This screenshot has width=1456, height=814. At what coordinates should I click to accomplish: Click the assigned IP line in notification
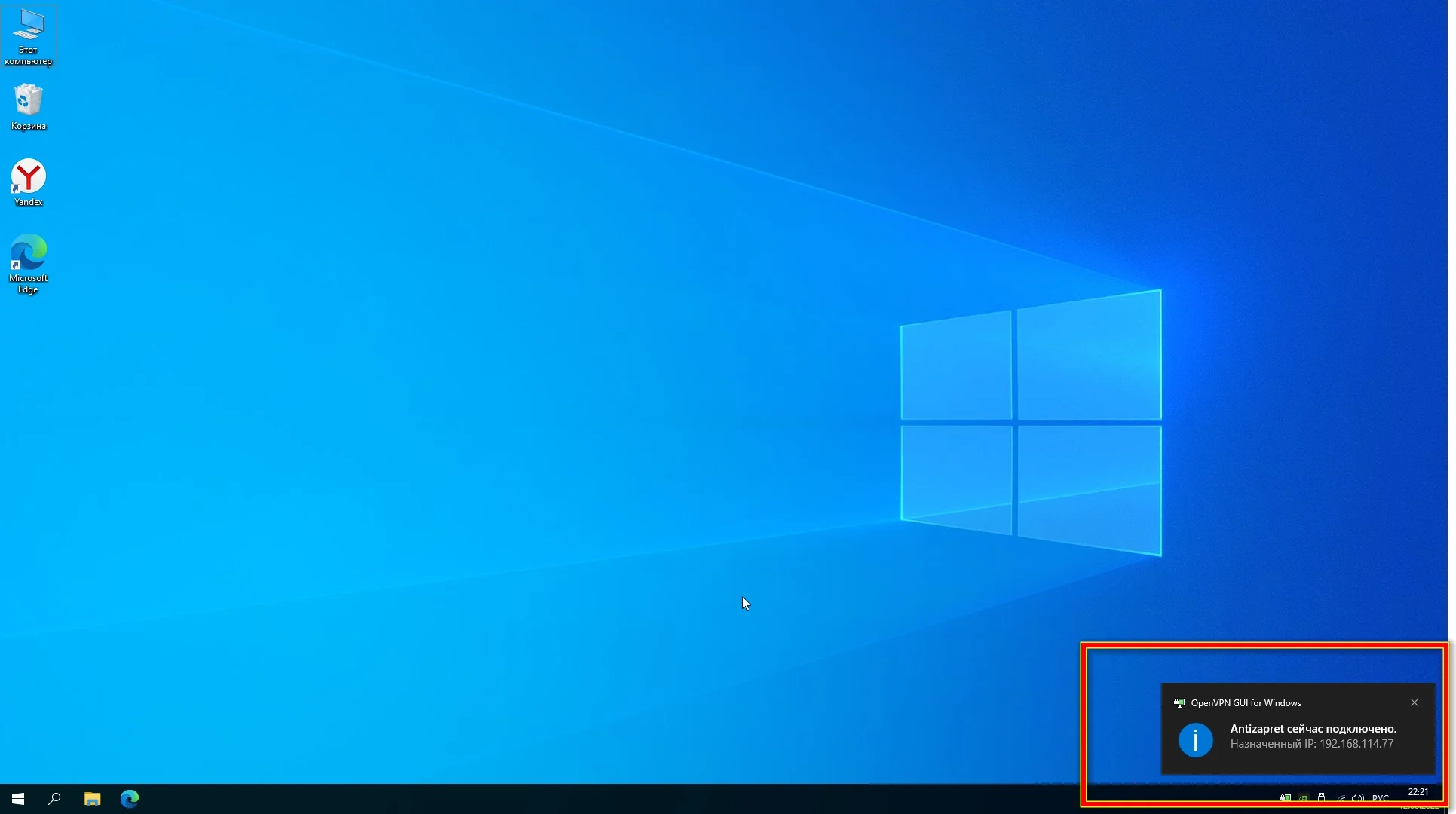point(1311,744)
